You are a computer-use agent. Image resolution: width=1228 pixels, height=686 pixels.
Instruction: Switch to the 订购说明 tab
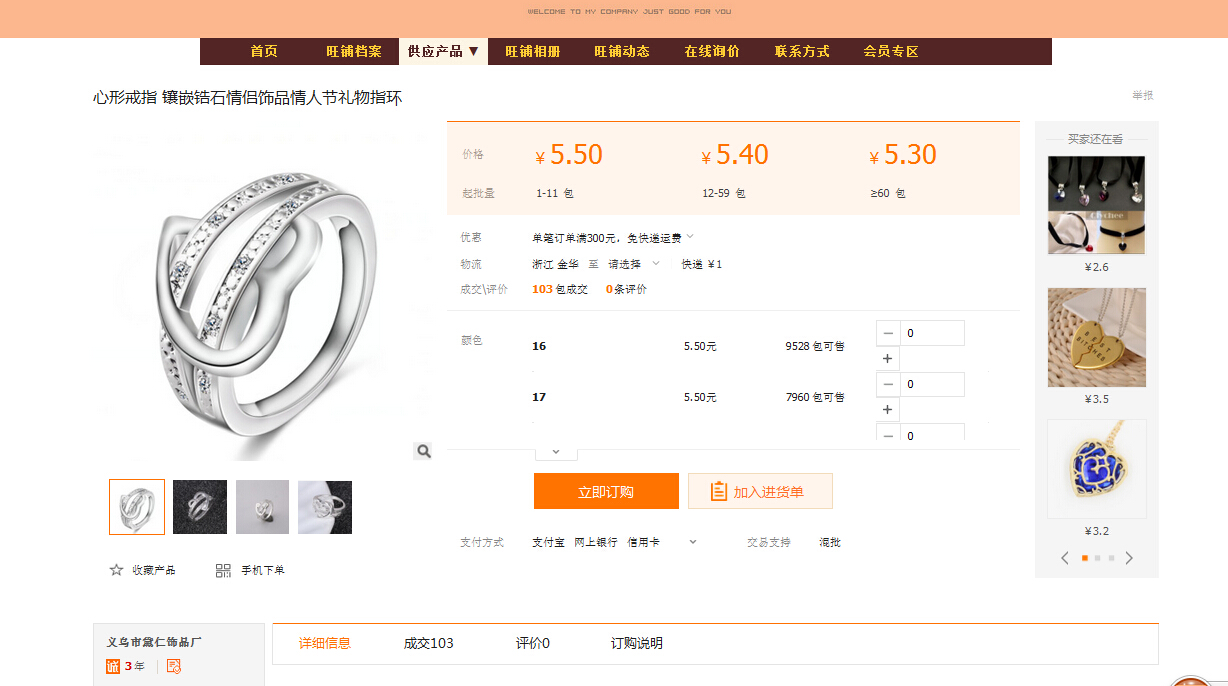[x=637, y=643]
